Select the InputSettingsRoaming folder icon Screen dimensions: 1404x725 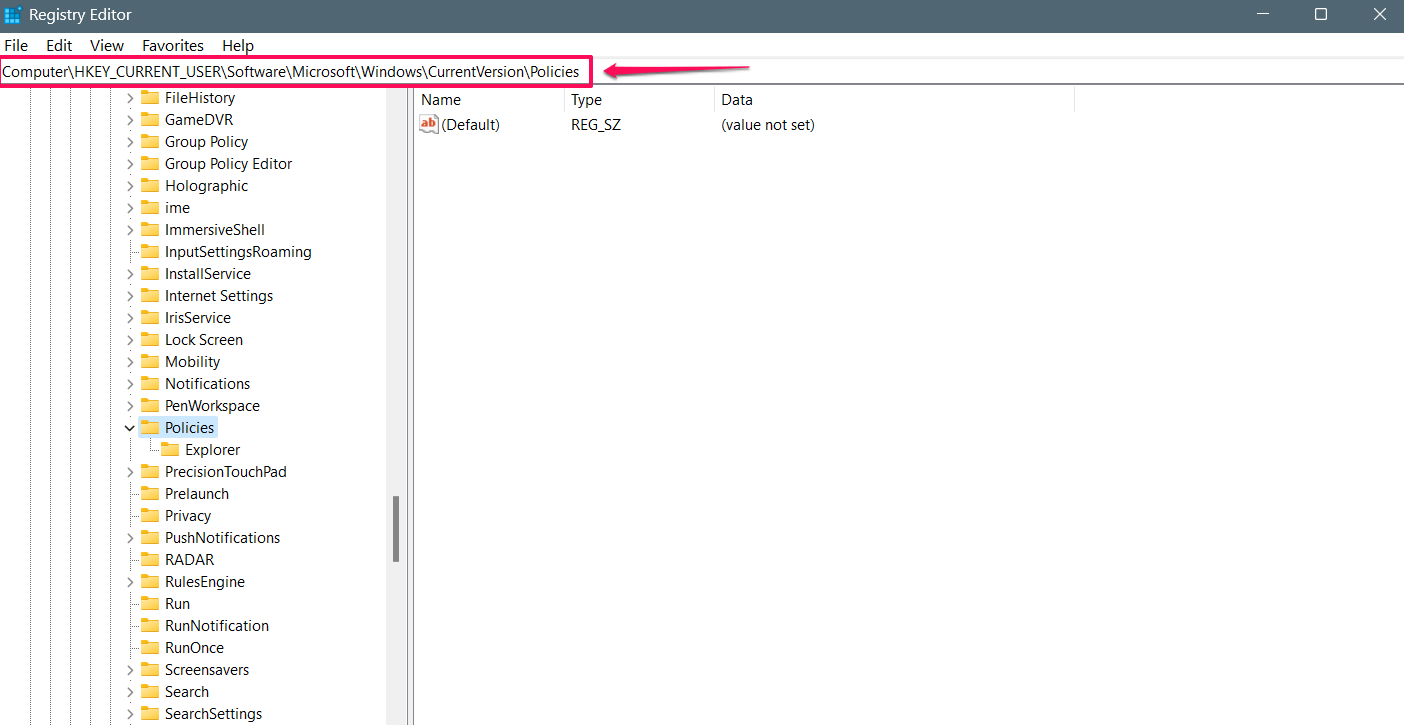click(x=150, y=251)
